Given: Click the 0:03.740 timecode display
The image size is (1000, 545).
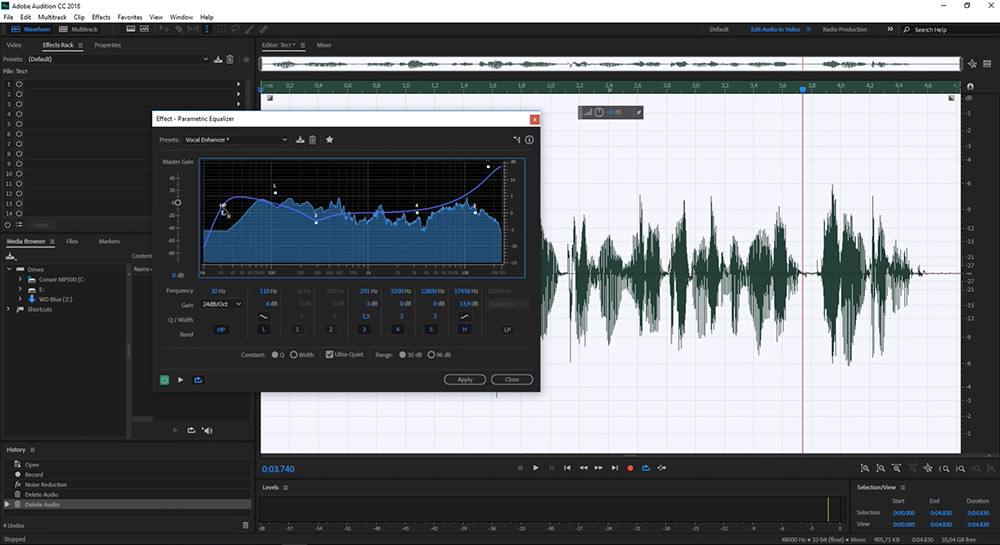Looking at the screenshot, I should [278, 469].
